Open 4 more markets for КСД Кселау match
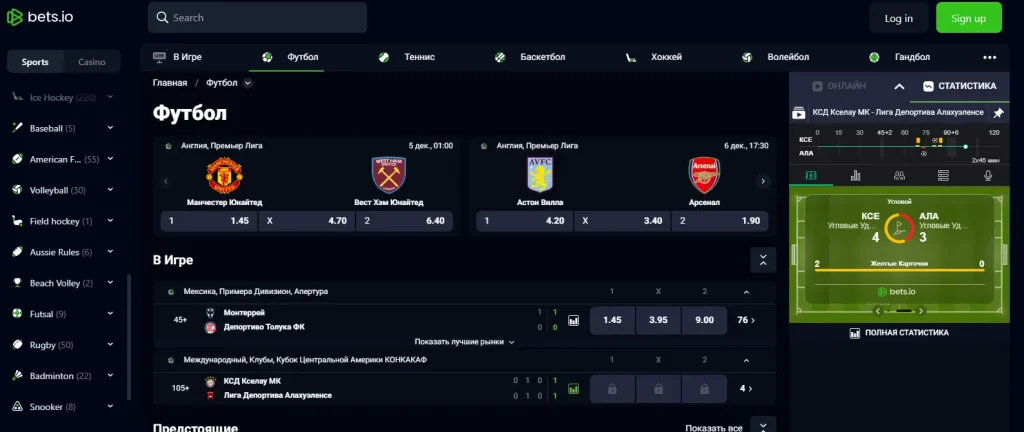 click(x=746, y=388)
